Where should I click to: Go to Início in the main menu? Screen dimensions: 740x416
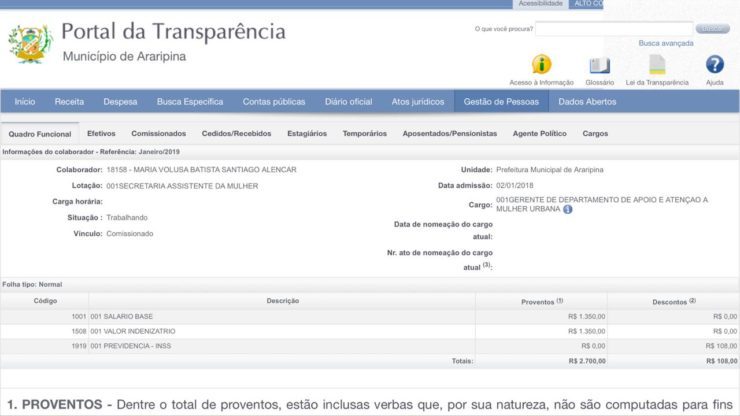(x=25, y=102)
